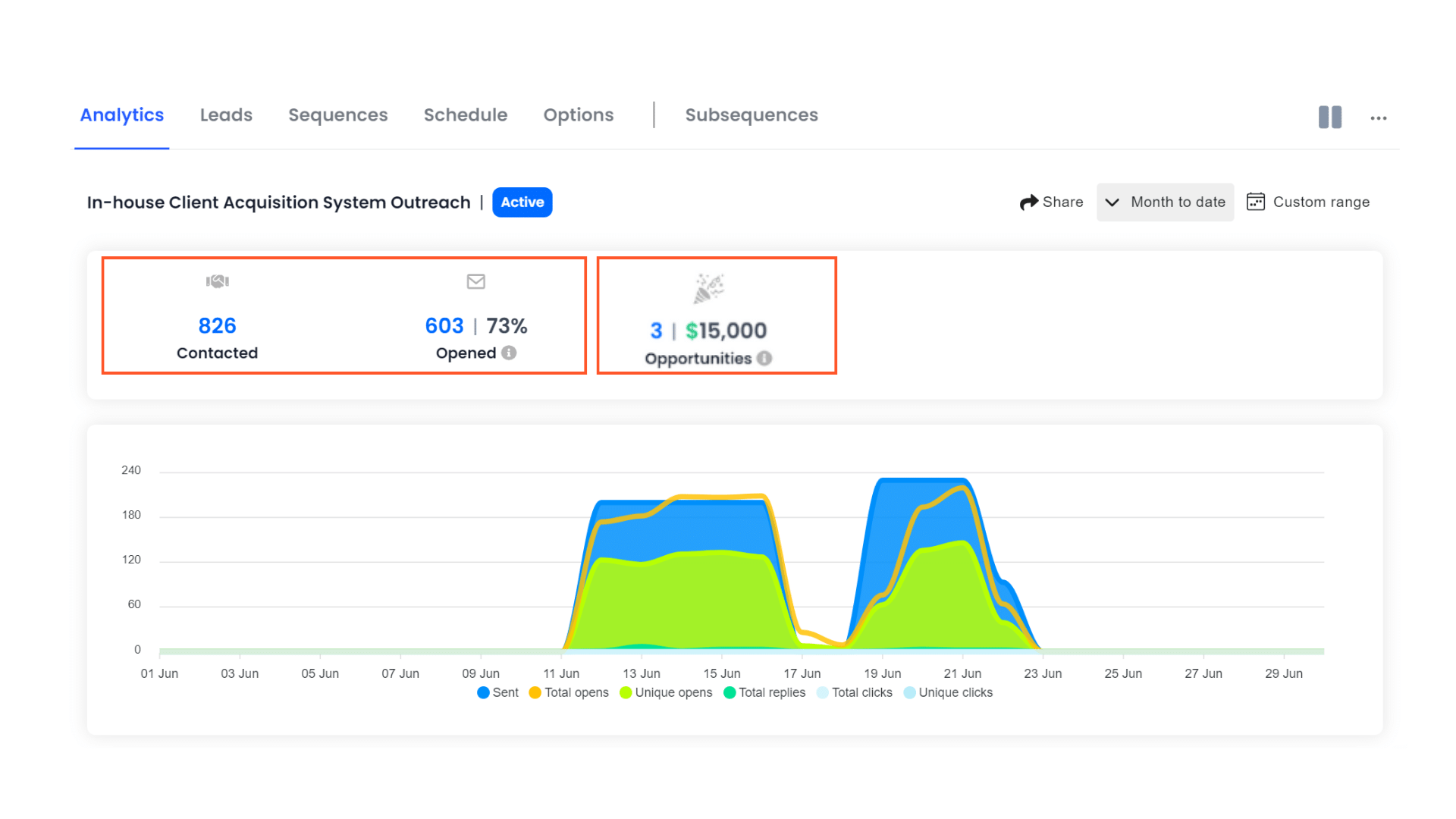
Task: Click the Active status badge
Action: (x=522, y=202)
